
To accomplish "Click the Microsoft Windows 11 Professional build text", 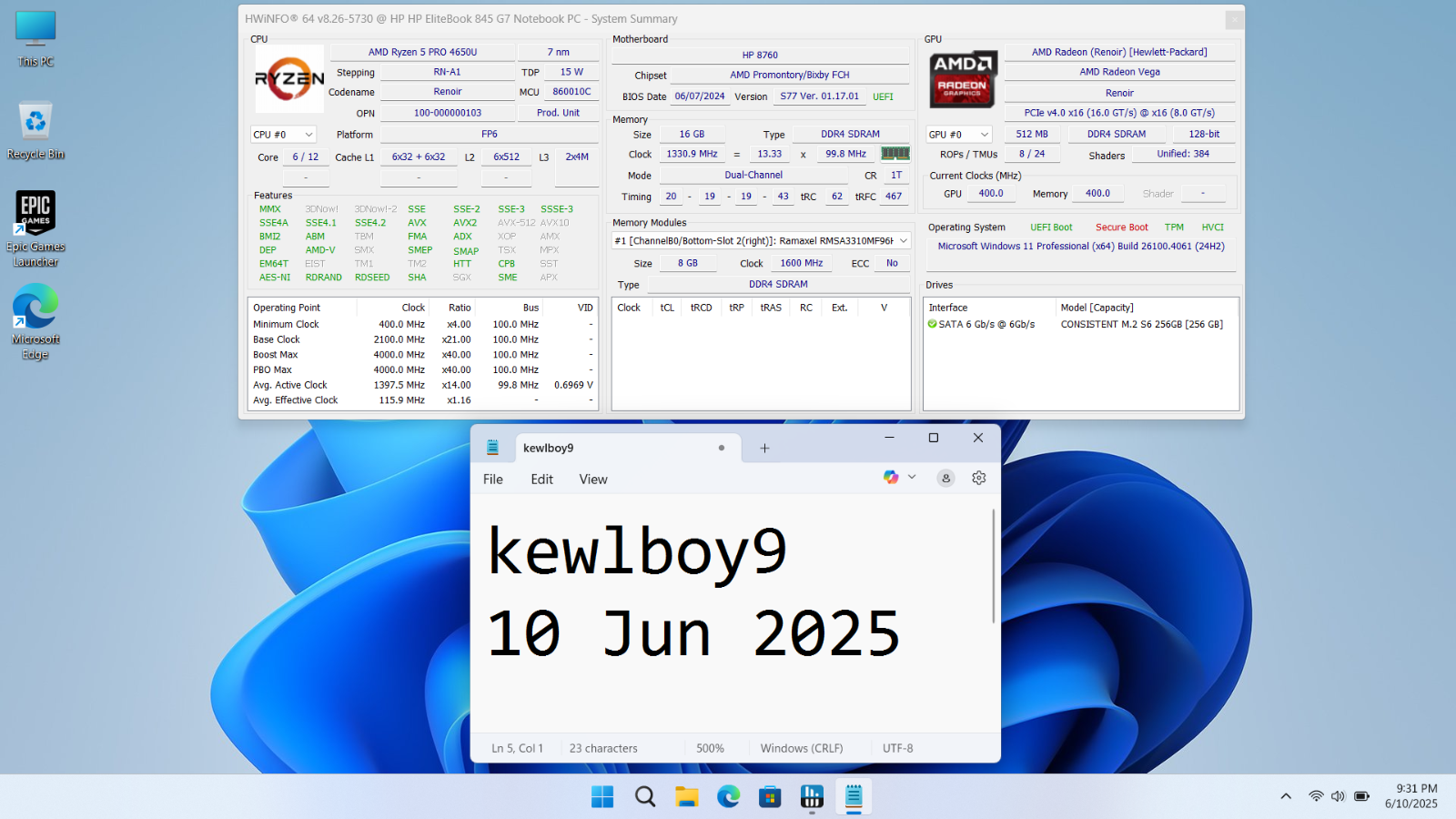I will (1081, 246).
